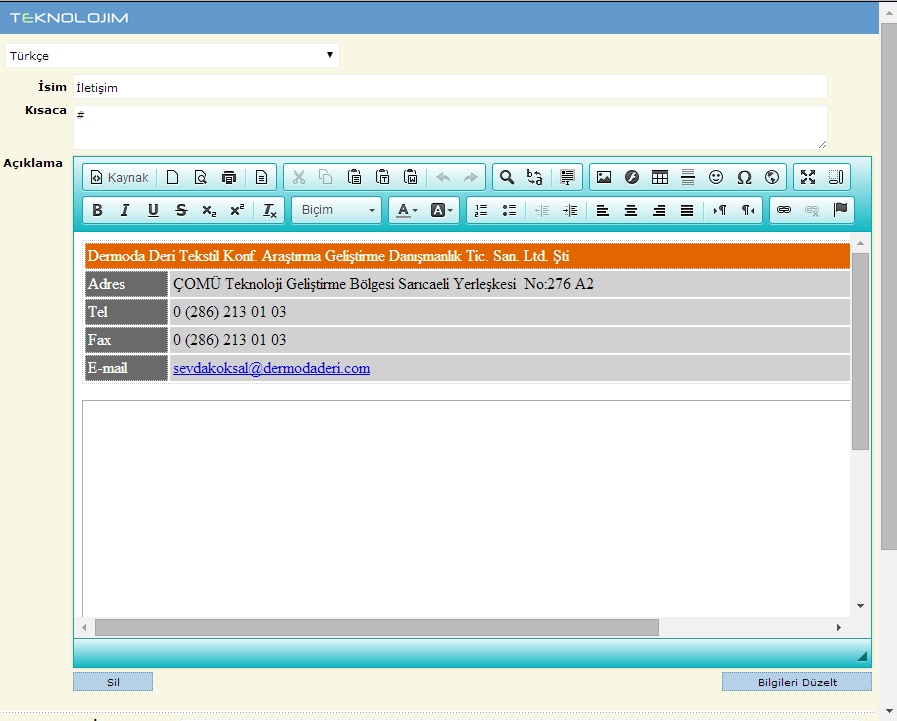Open the Biçim format dropdown
Viewport: 897px width, 721px height.
[x=336, y=210]
